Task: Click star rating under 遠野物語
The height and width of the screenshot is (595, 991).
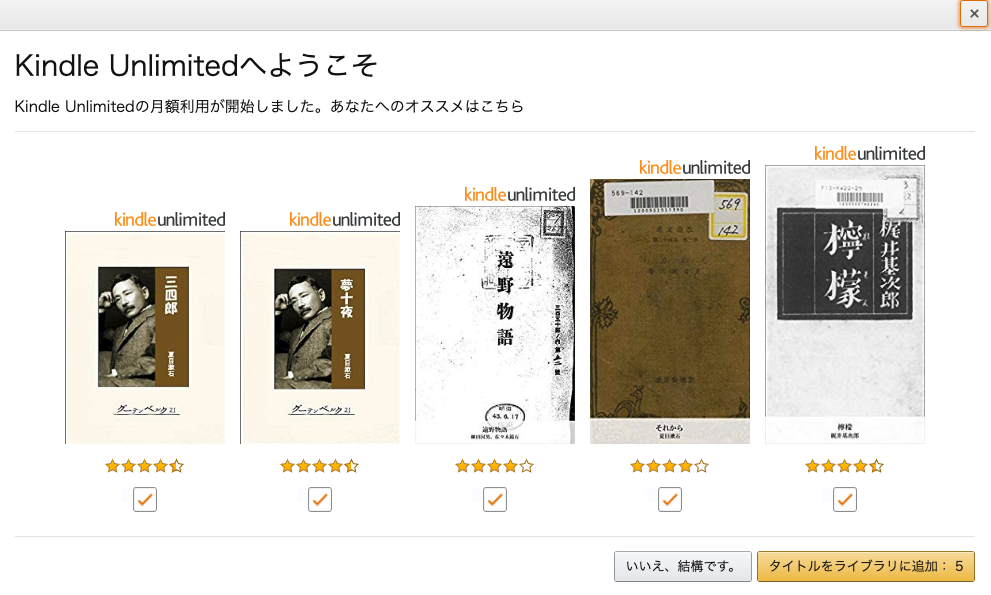Action: (x=495, y=467)
